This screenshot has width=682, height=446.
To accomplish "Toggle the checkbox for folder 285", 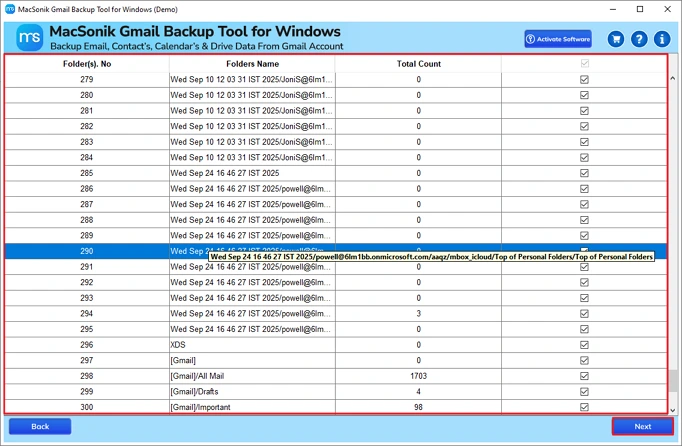I will coord(584,173).
